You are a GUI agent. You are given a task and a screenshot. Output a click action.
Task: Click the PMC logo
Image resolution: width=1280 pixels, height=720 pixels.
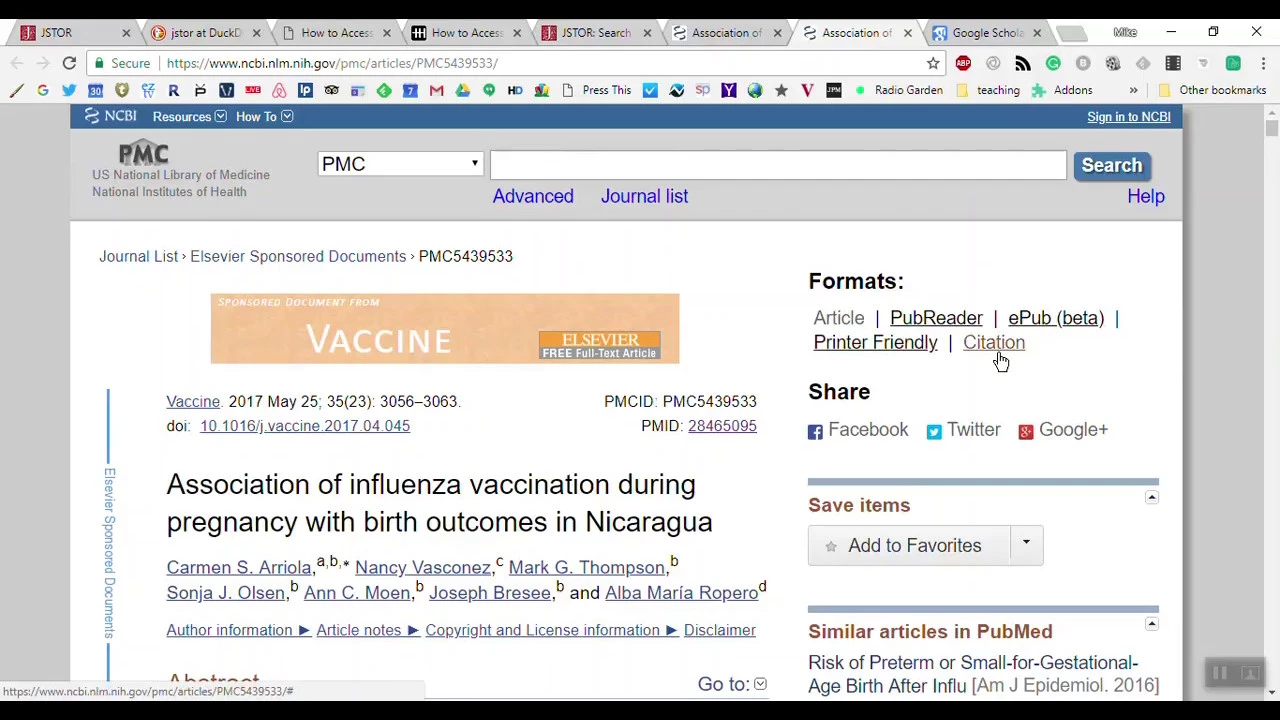(x=144, y=153)
